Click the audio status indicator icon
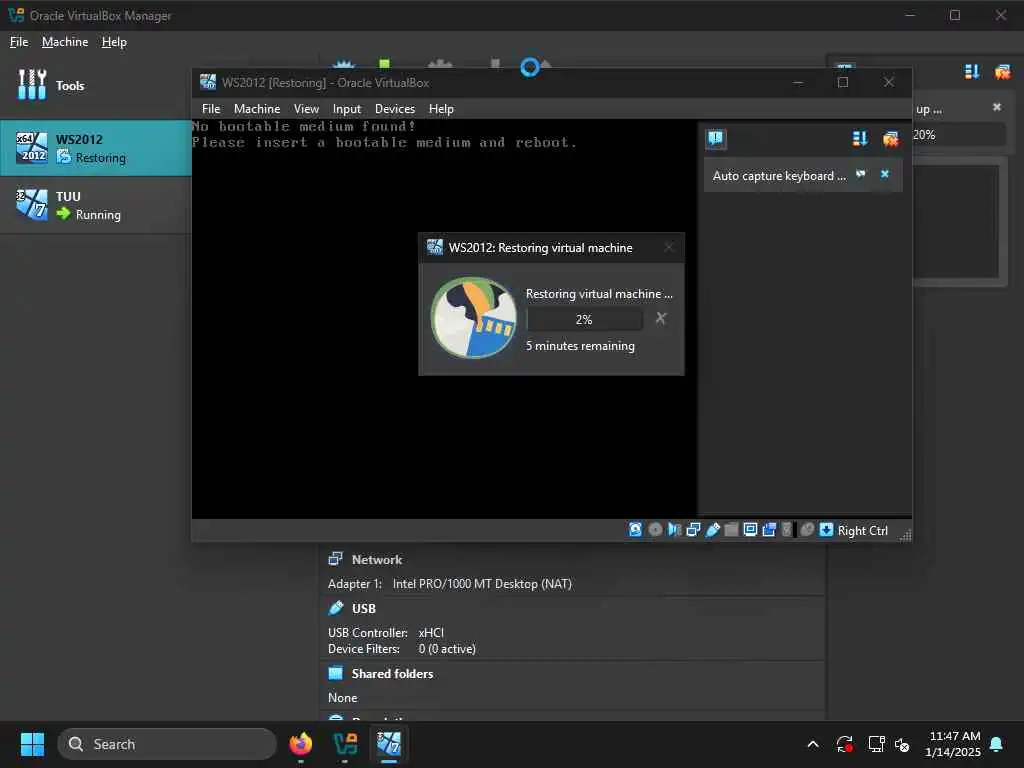This screenshot has width=1024, height=768. click(x=674, y=530)
